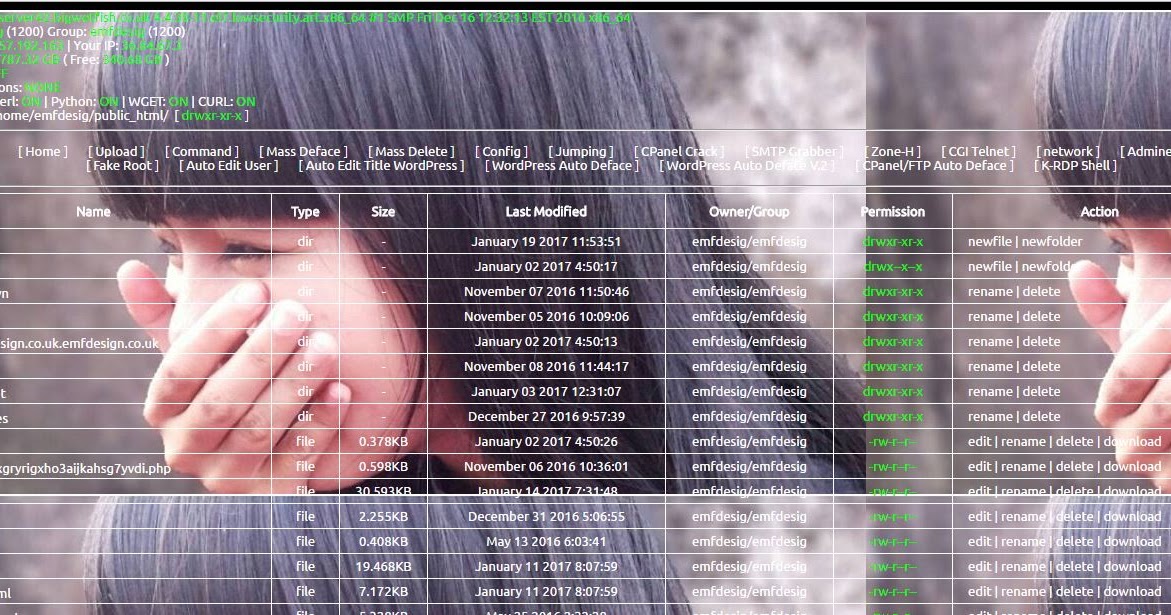This screenshot has height=615, width=1171.
Task: Open the Home menu item
Action: [x=43, y=152]
